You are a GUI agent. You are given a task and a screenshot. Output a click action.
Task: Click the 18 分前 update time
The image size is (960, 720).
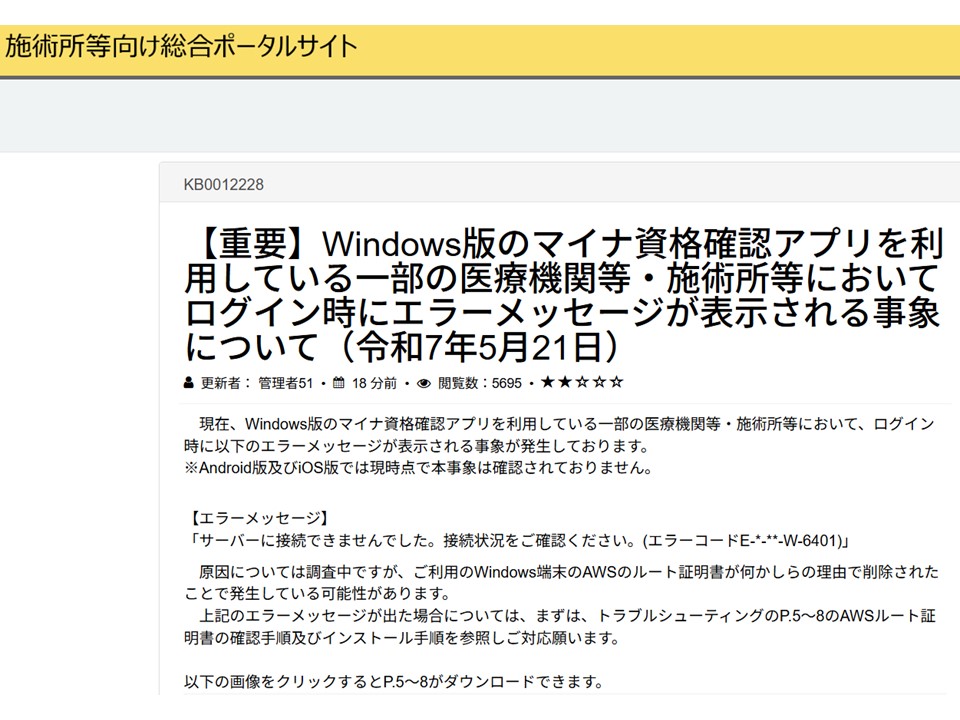tap(374, 383)
